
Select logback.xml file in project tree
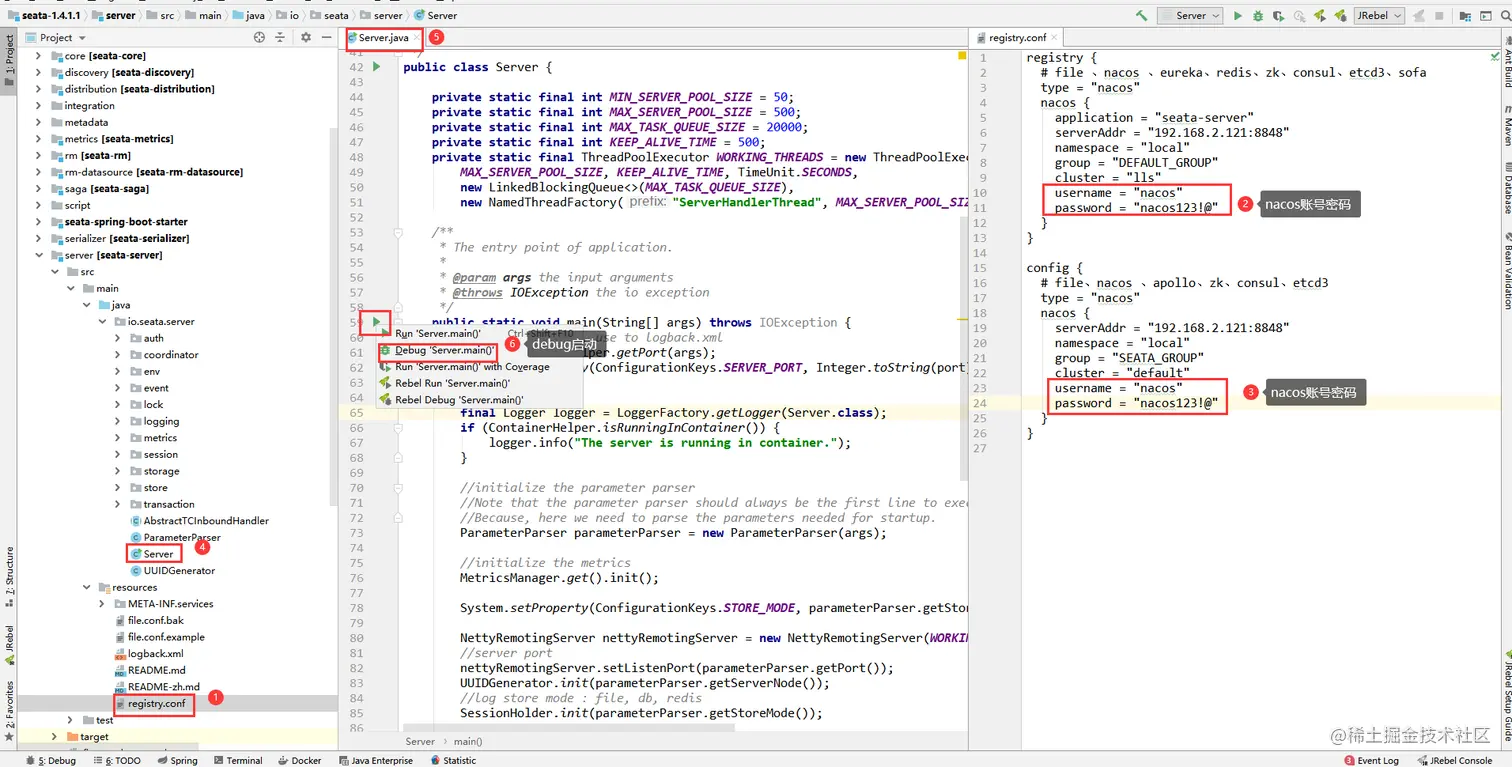pos(155,653)
